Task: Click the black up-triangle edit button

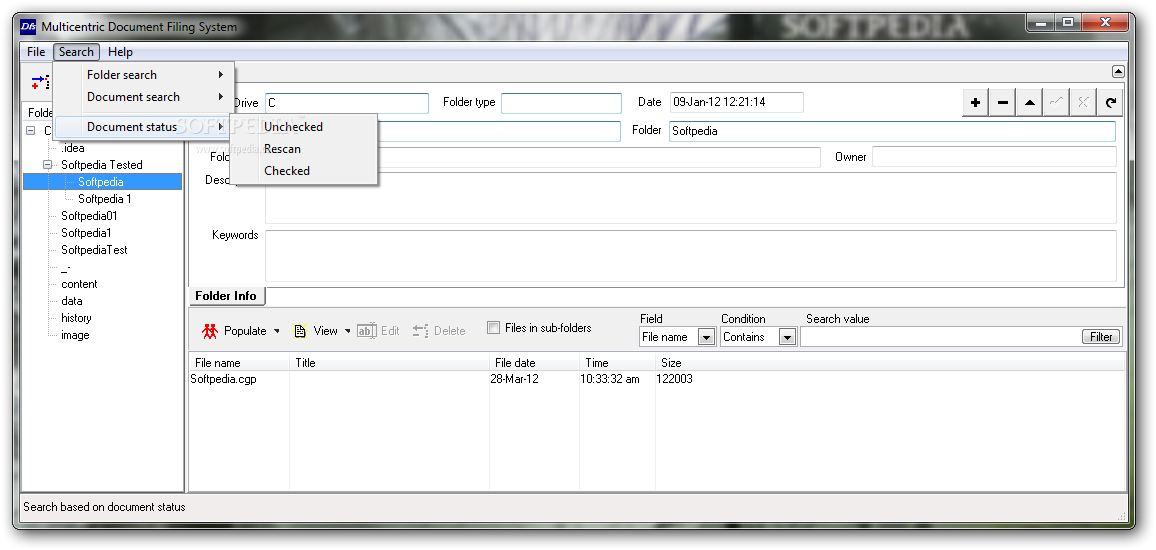Action: click(1029, 103)
